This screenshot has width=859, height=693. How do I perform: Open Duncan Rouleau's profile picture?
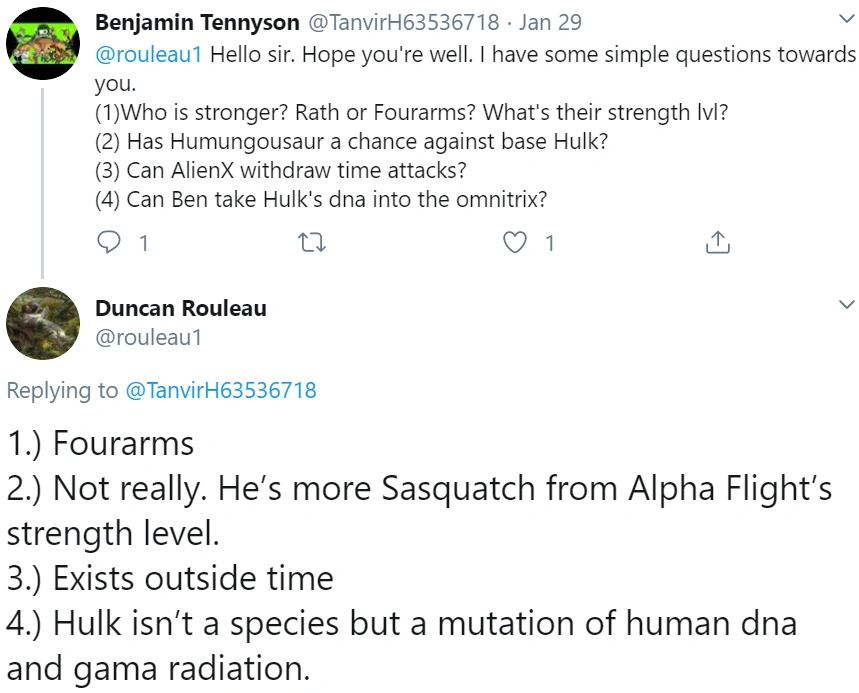point(43,323)
